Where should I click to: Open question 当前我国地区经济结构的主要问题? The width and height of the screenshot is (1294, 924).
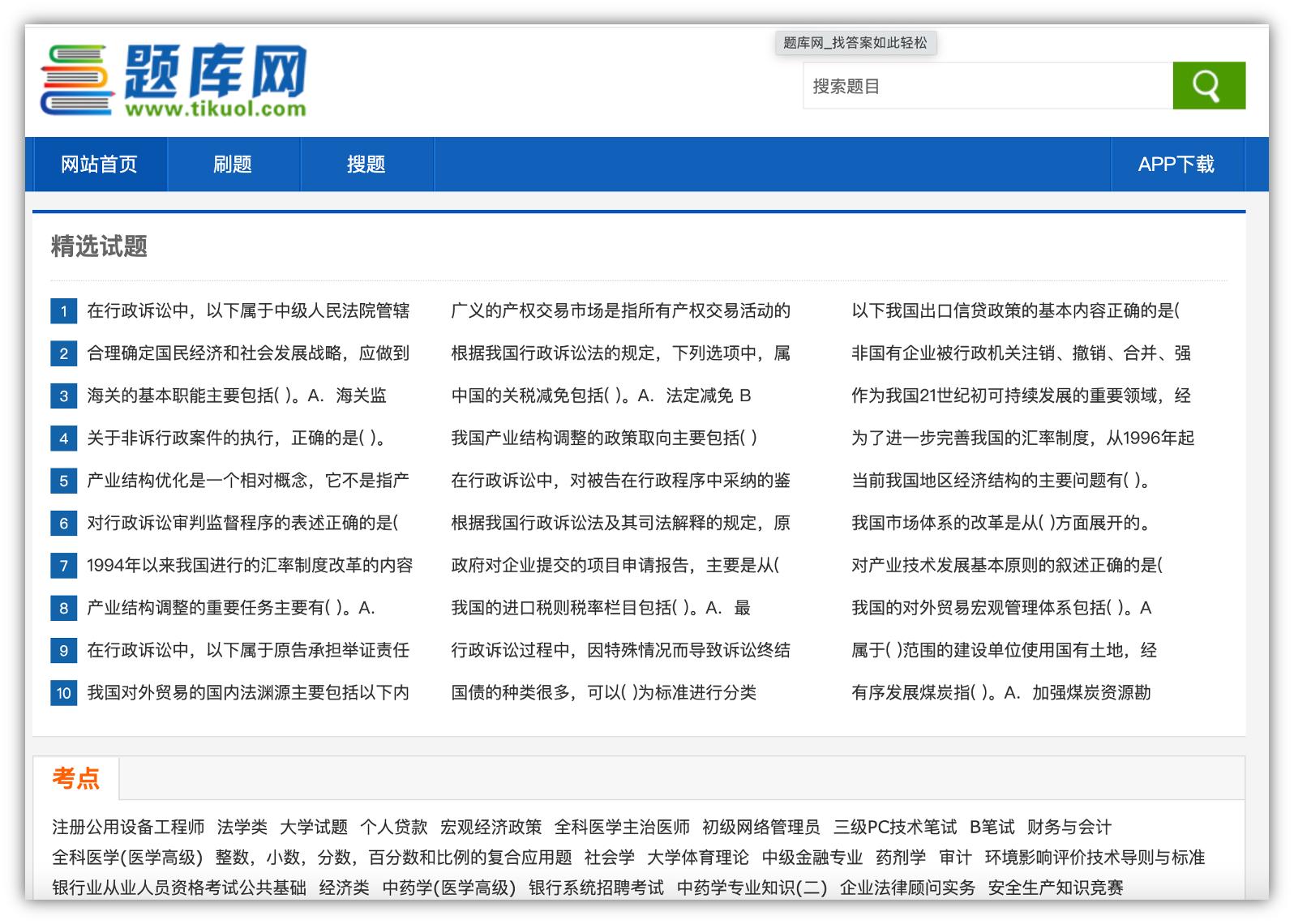pos(1001,480)
